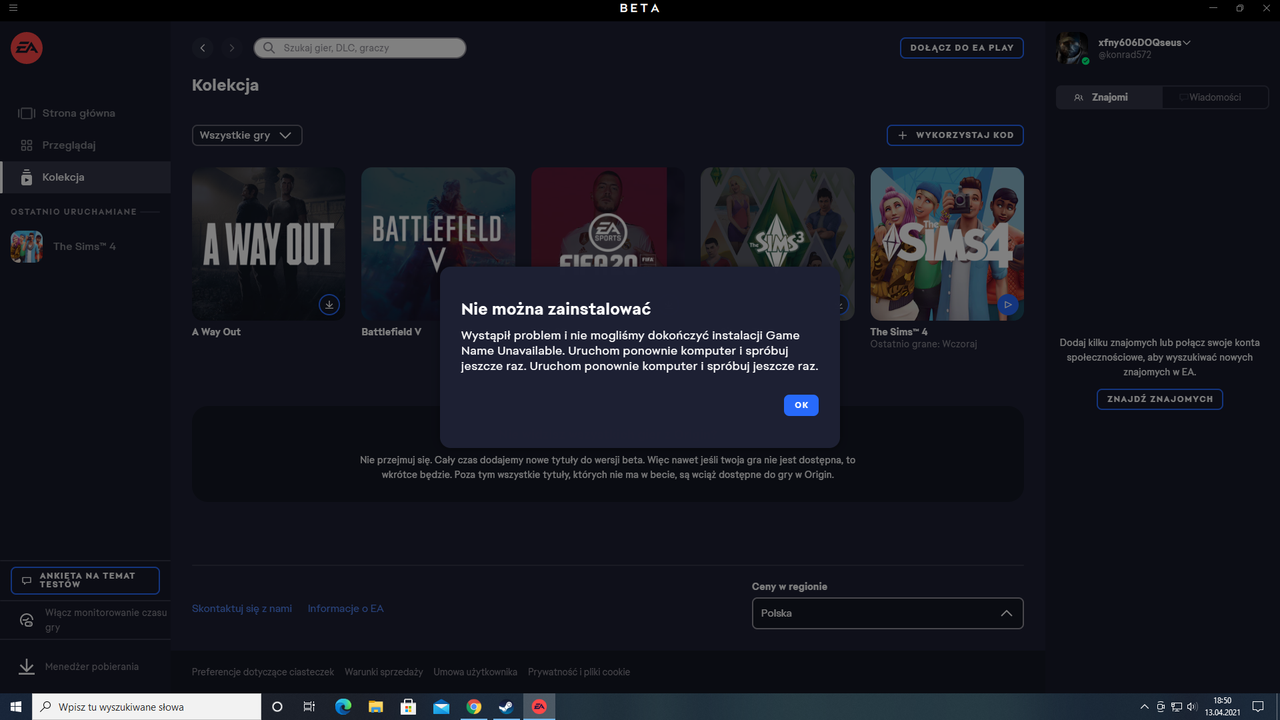Click the red EA logo in the sidebar

(x=27, y=48)
